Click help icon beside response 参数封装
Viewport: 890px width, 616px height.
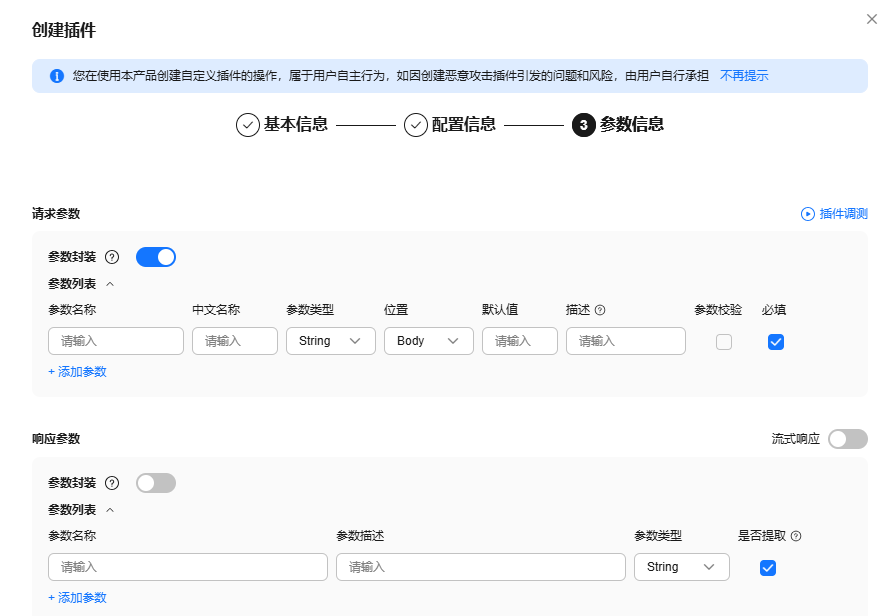tap(112, 483)
